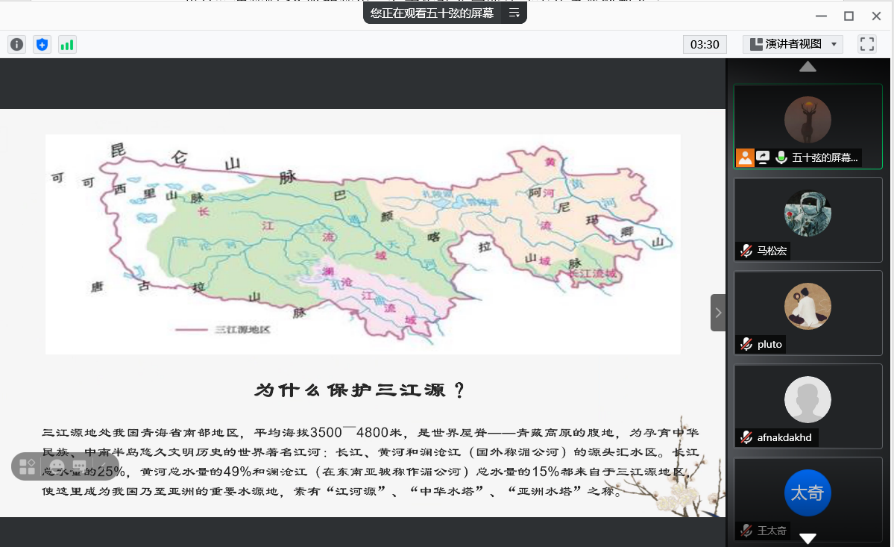Screen dimensions: 894x547
Task: Click the green microphone icon on 五十弦 tile
Action: coord(780,157)
